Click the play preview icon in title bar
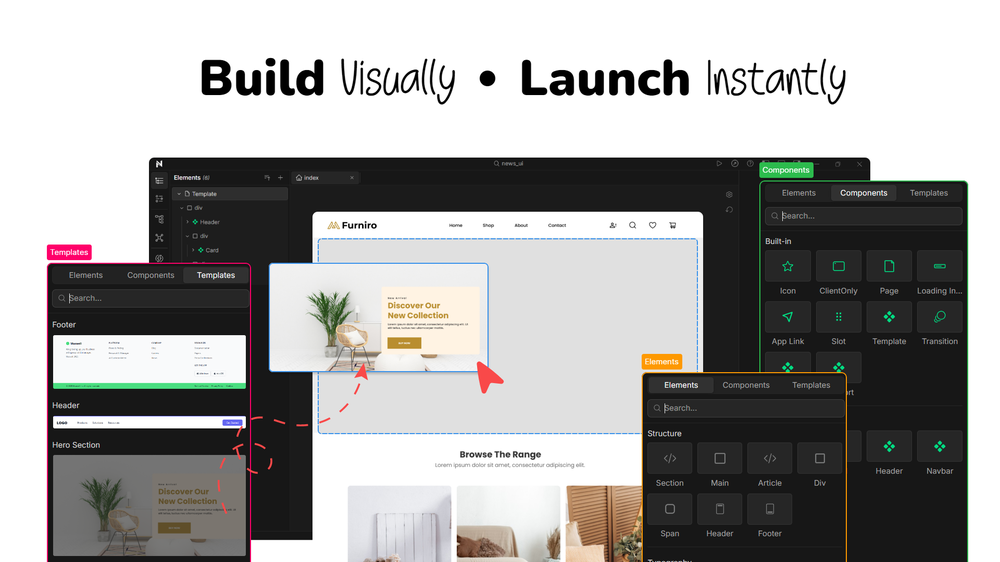 (719, 164)
